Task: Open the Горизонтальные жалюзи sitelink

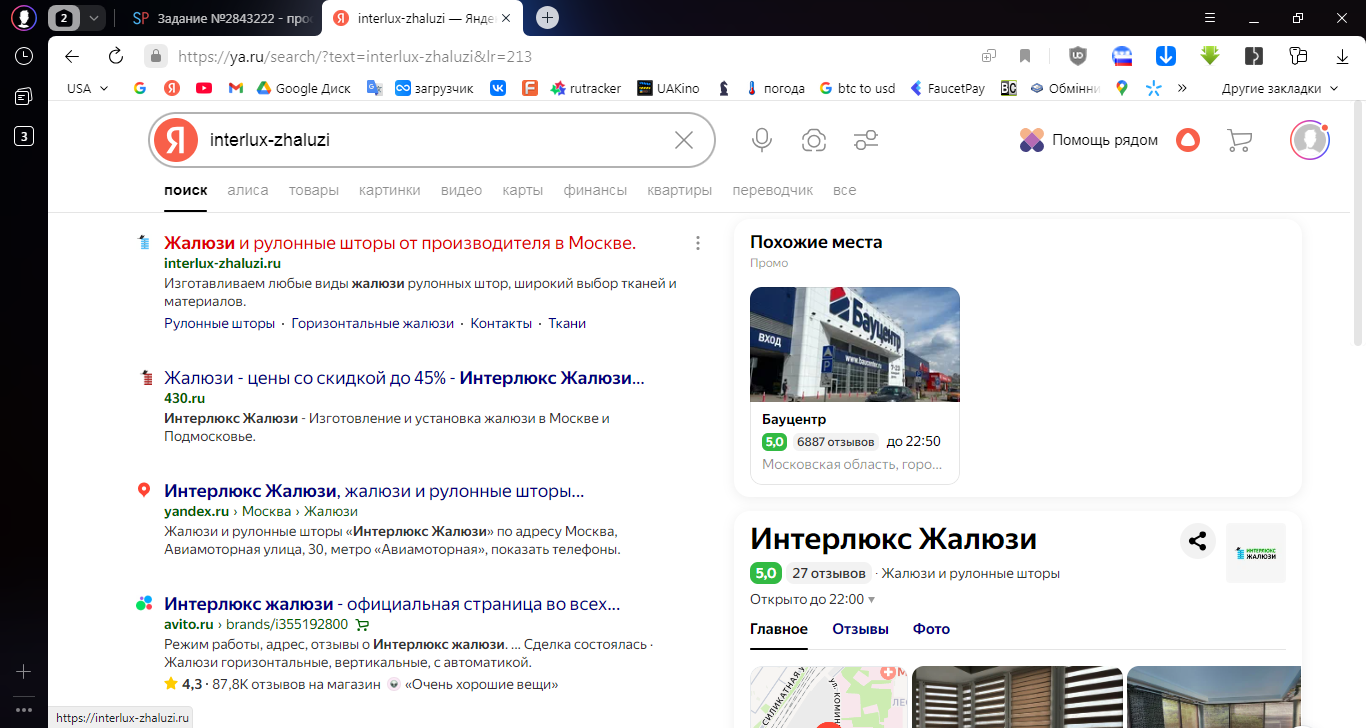Action: (373, 323)
